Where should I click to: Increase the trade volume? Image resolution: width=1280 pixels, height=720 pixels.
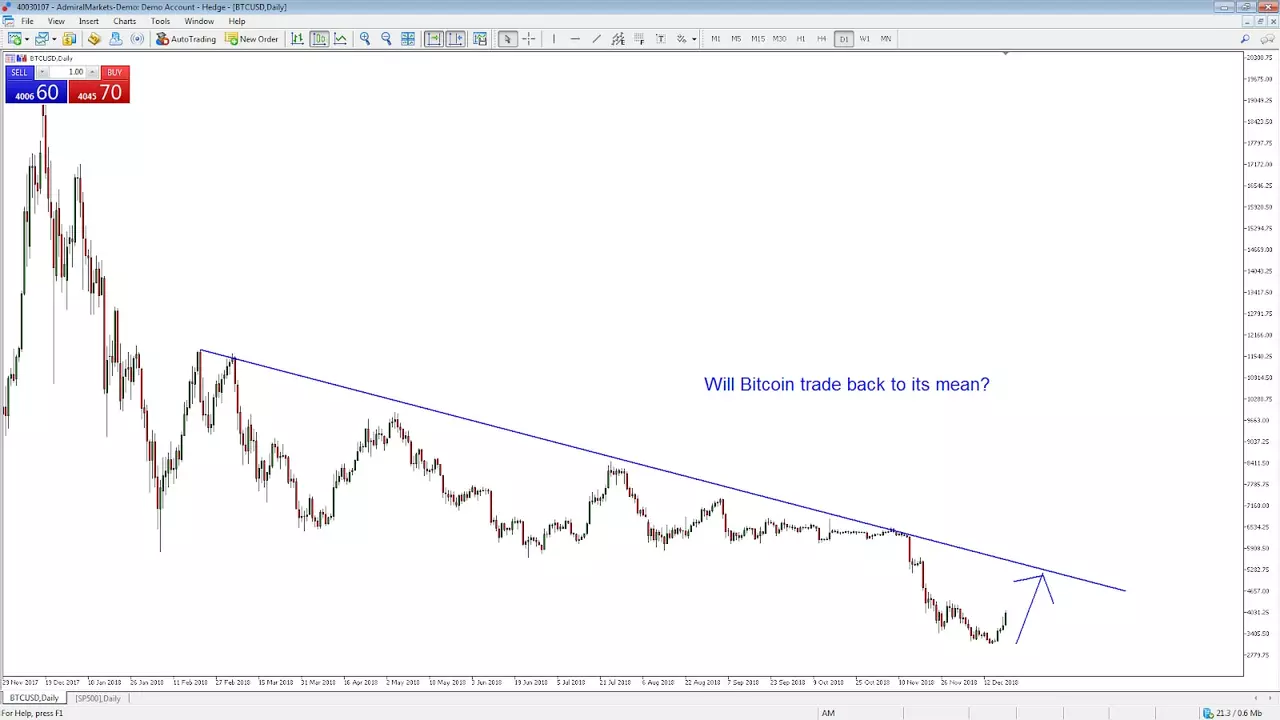[92, 72]
